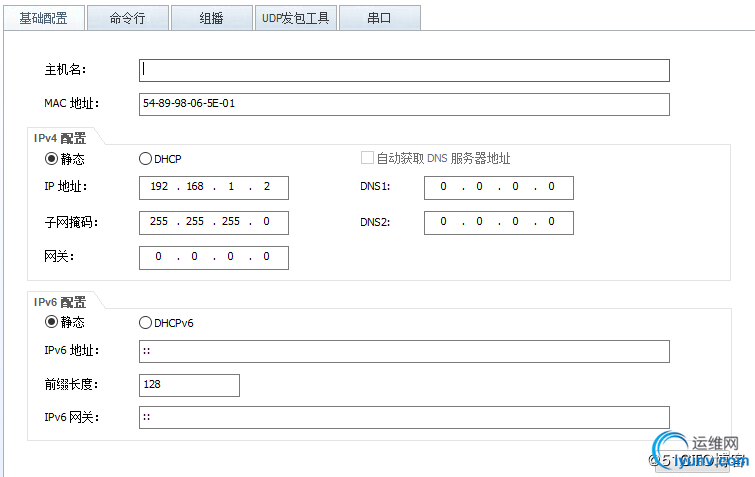
Task: Click the MAC 地址 field
Action: pyautogui.click(x=404, y=104)
